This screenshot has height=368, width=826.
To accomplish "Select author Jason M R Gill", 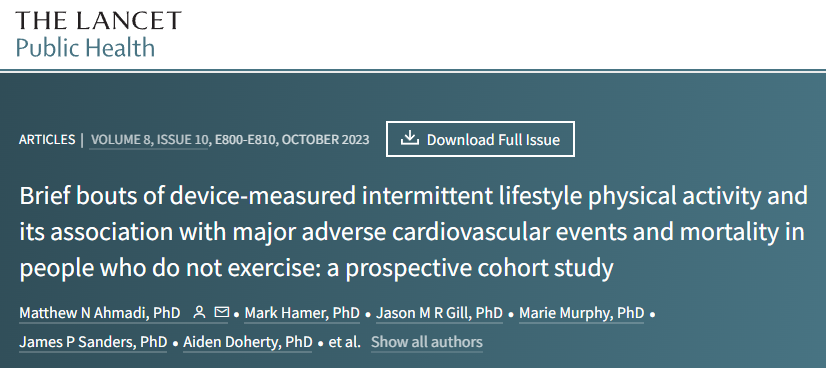I will point(439,313).
